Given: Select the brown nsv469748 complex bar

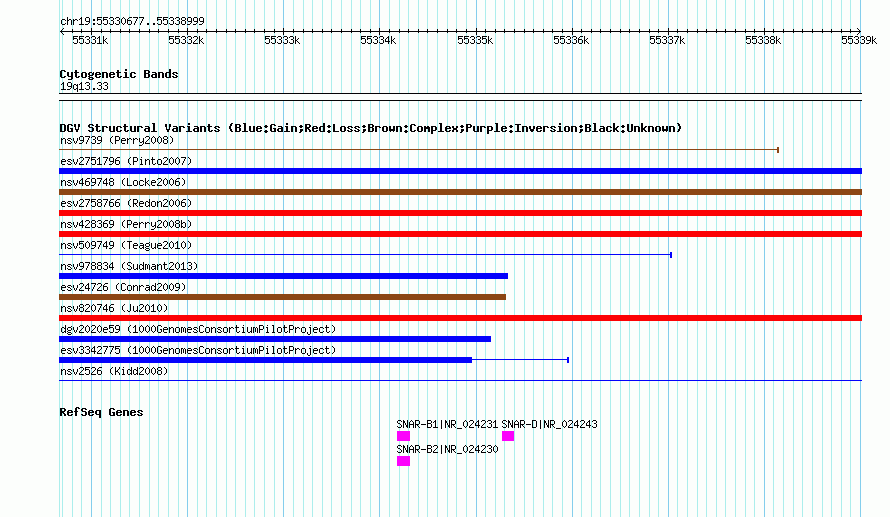Looking at the screenshot, I should (460, 192).
